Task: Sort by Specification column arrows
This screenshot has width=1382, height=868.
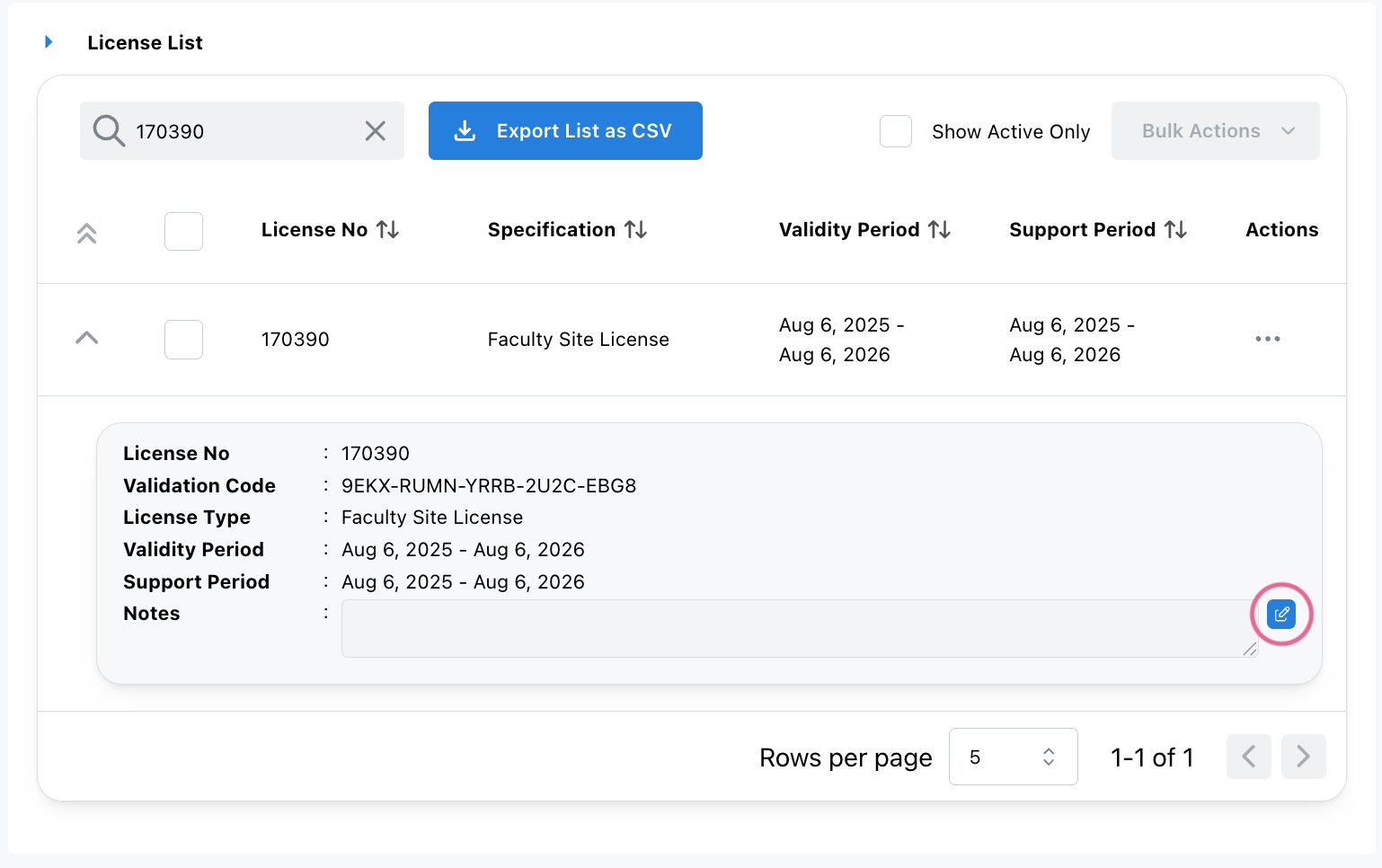Action: point(636,230)
